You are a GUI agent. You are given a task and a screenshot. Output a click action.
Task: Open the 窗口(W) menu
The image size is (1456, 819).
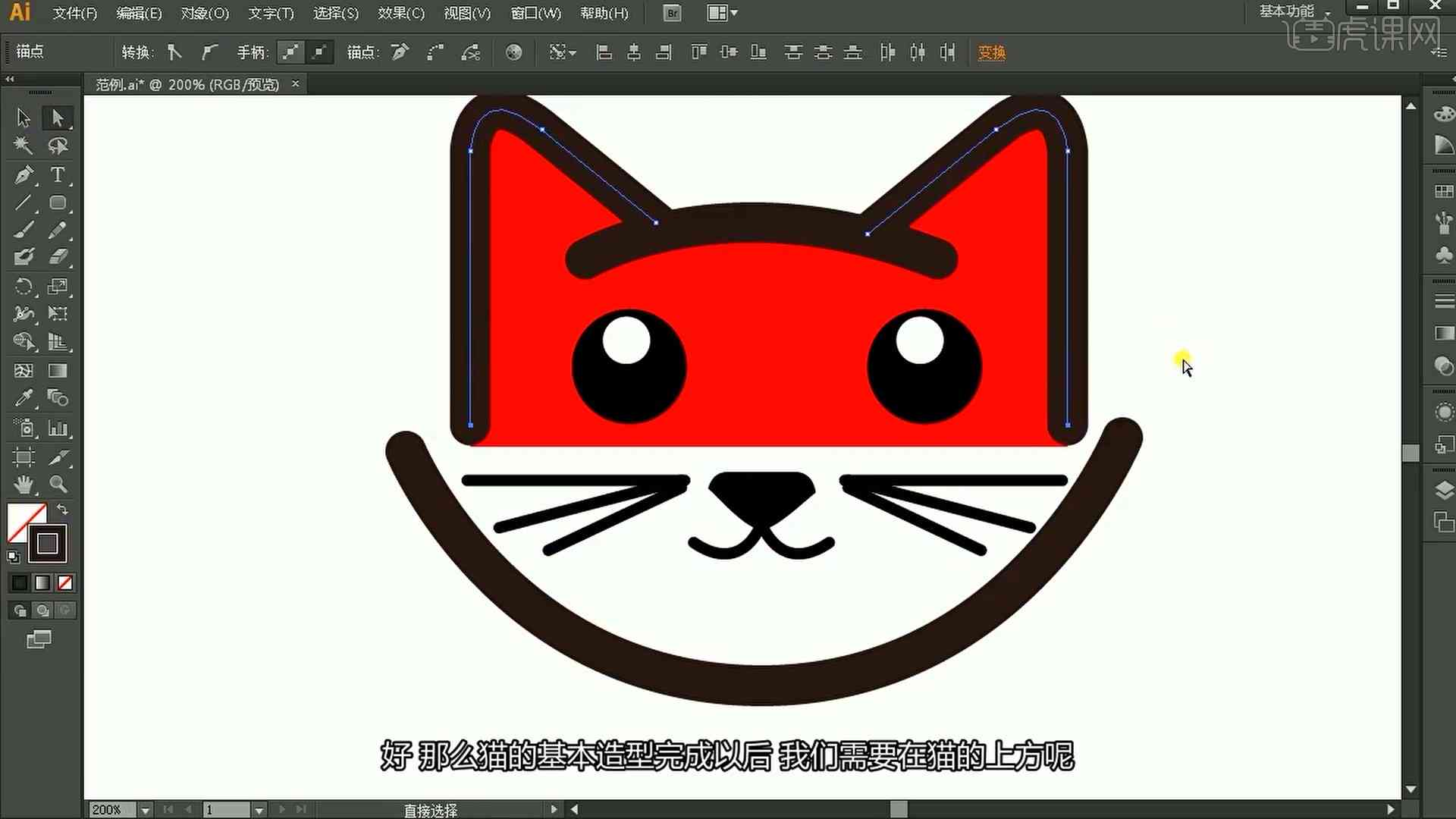[536, 13]
